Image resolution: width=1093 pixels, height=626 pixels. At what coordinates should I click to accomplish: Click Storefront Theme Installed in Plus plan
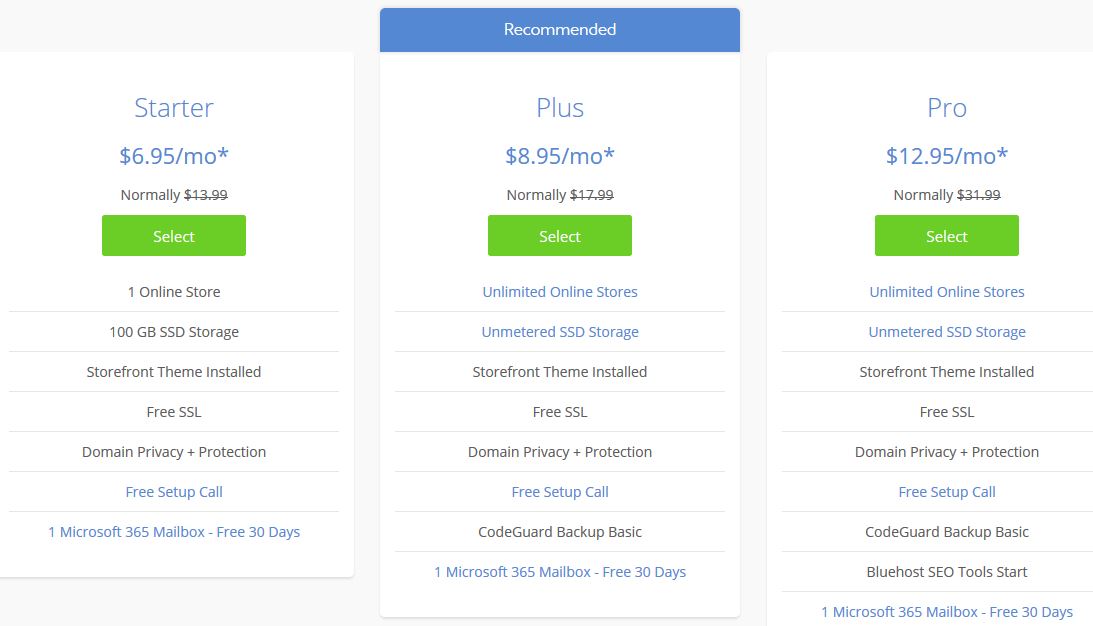[560, 372]
